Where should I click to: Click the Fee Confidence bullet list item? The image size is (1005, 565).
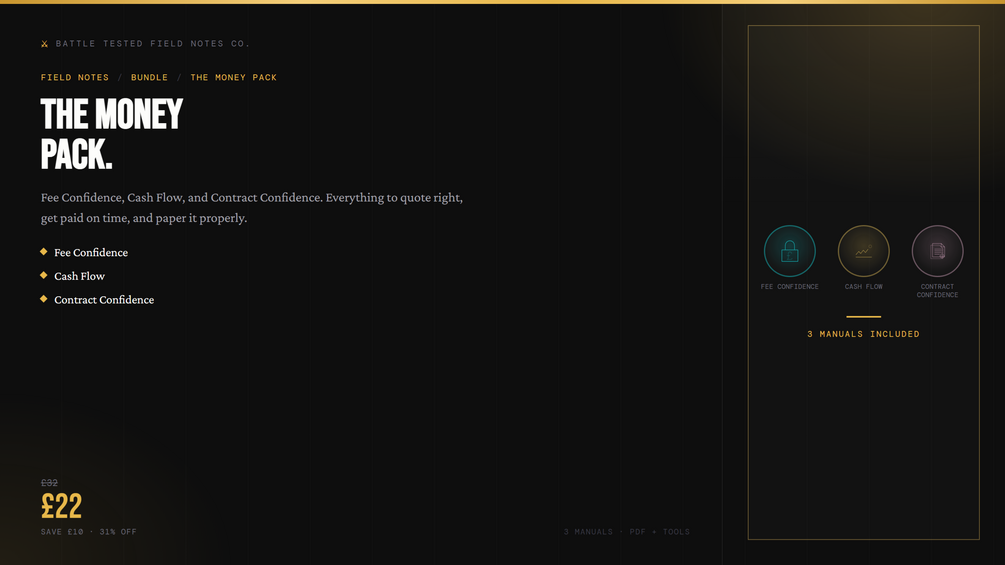point(84,252)
